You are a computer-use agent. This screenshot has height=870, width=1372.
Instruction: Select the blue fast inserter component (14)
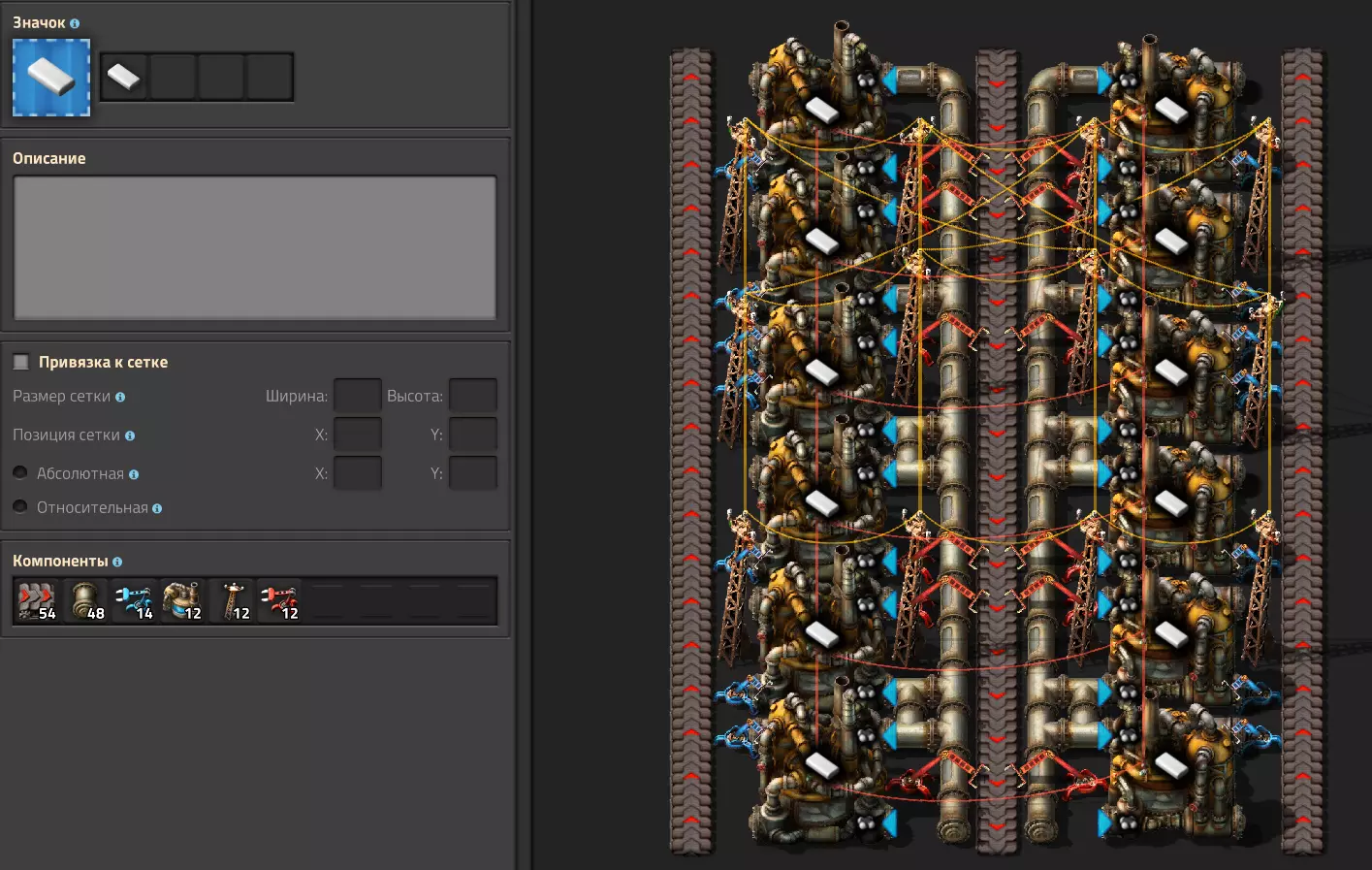(134, 601)
